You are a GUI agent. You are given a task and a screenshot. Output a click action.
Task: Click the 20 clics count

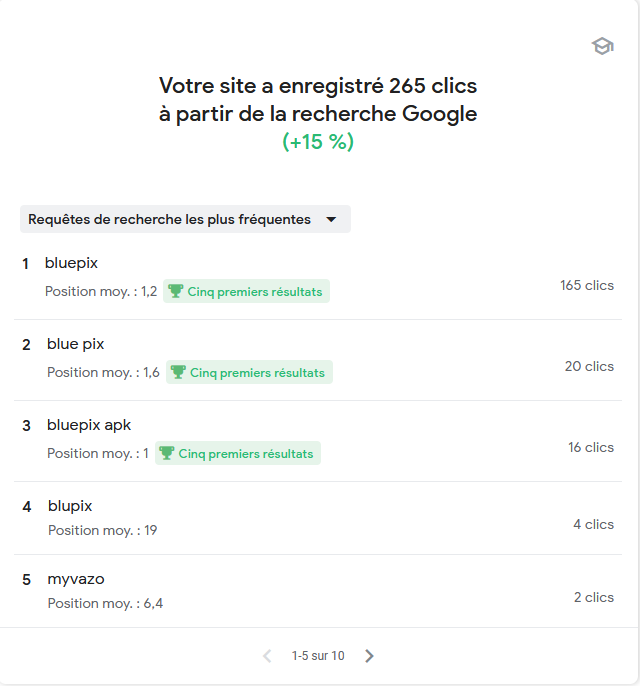click(589, 367)
